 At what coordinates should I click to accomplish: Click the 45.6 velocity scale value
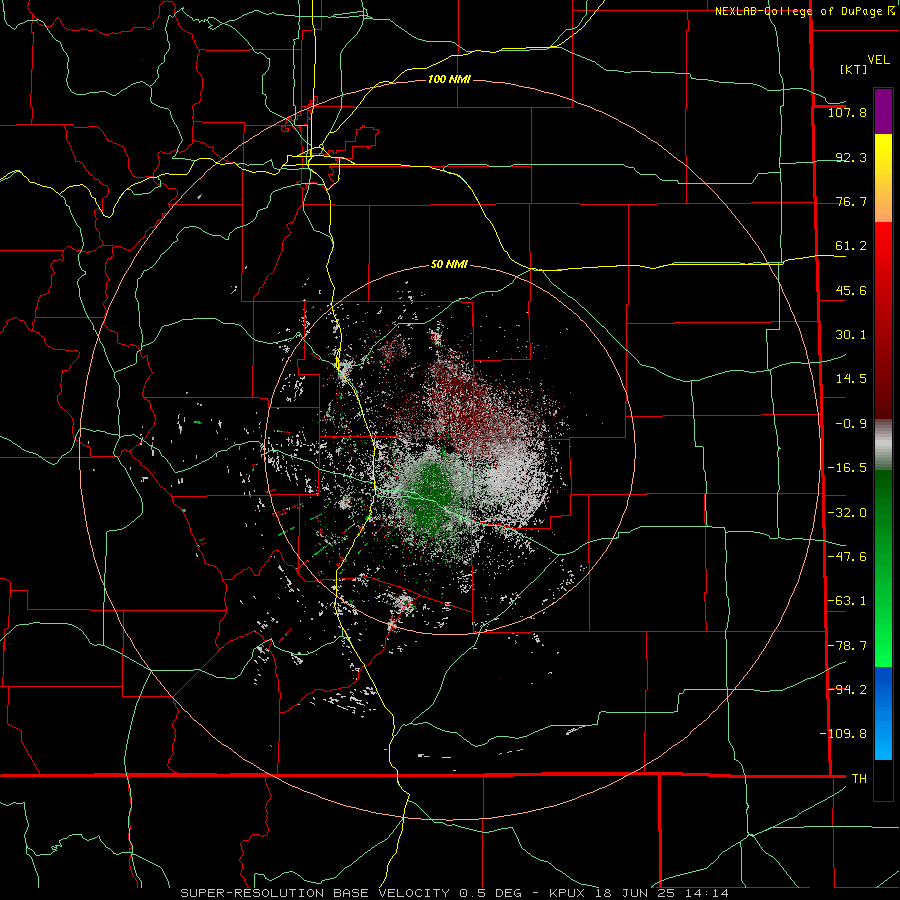[x=851, y=290]
